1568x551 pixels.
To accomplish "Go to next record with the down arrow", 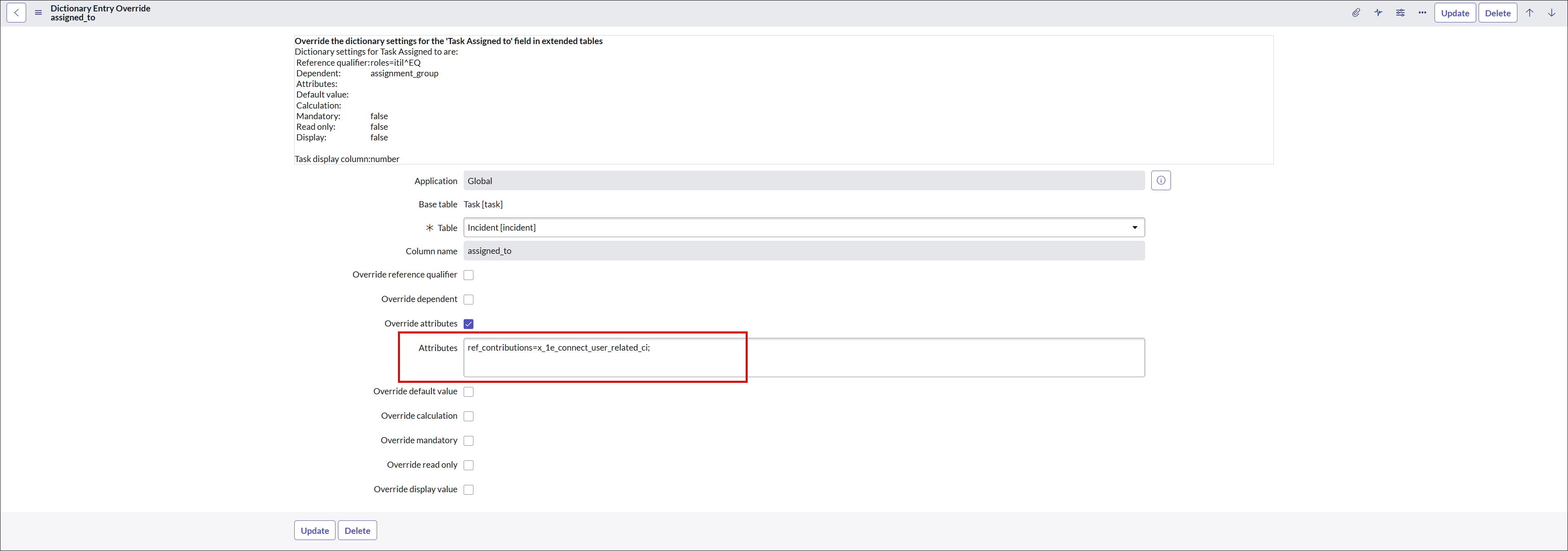I will pos(1552,13).
